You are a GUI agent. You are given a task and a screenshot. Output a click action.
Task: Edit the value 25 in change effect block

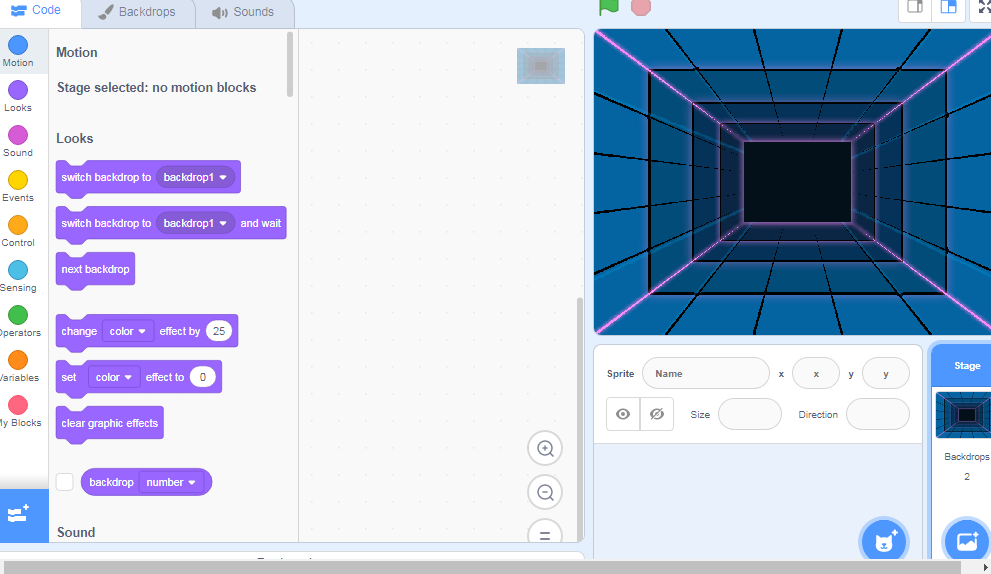point(219,331)
